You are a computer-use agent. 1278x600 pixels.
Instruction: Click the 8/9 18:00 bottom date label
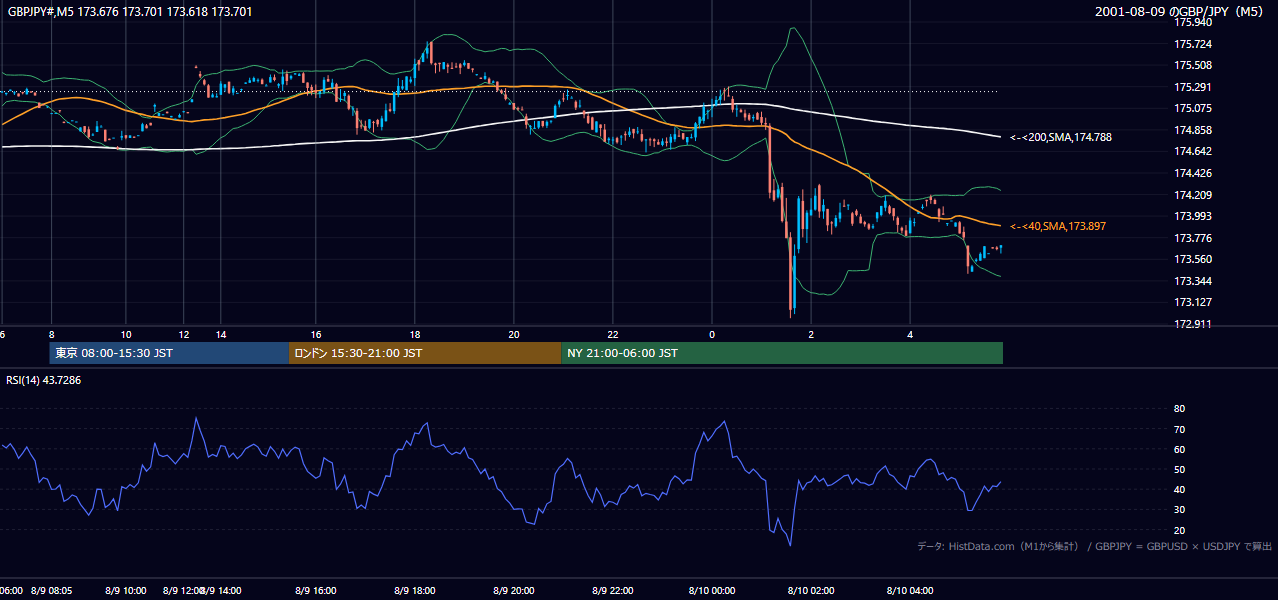click(415, 591)
